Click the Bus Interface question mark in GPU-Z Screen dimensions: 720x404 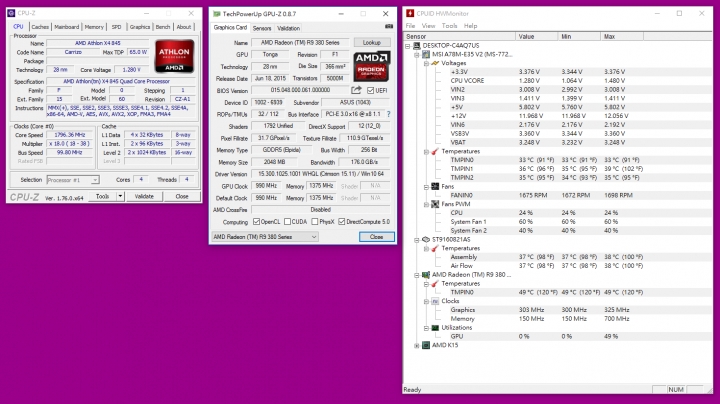tap(388, 114)
